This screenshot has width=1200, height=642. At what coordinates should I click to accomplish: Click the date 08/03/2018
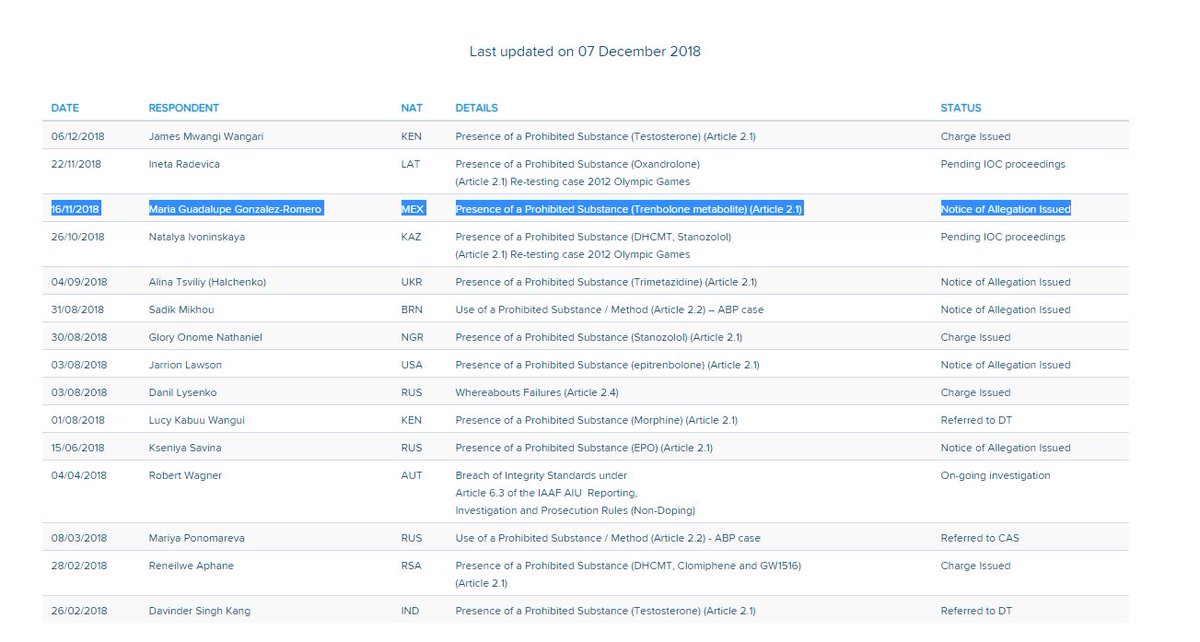(79, 538)
